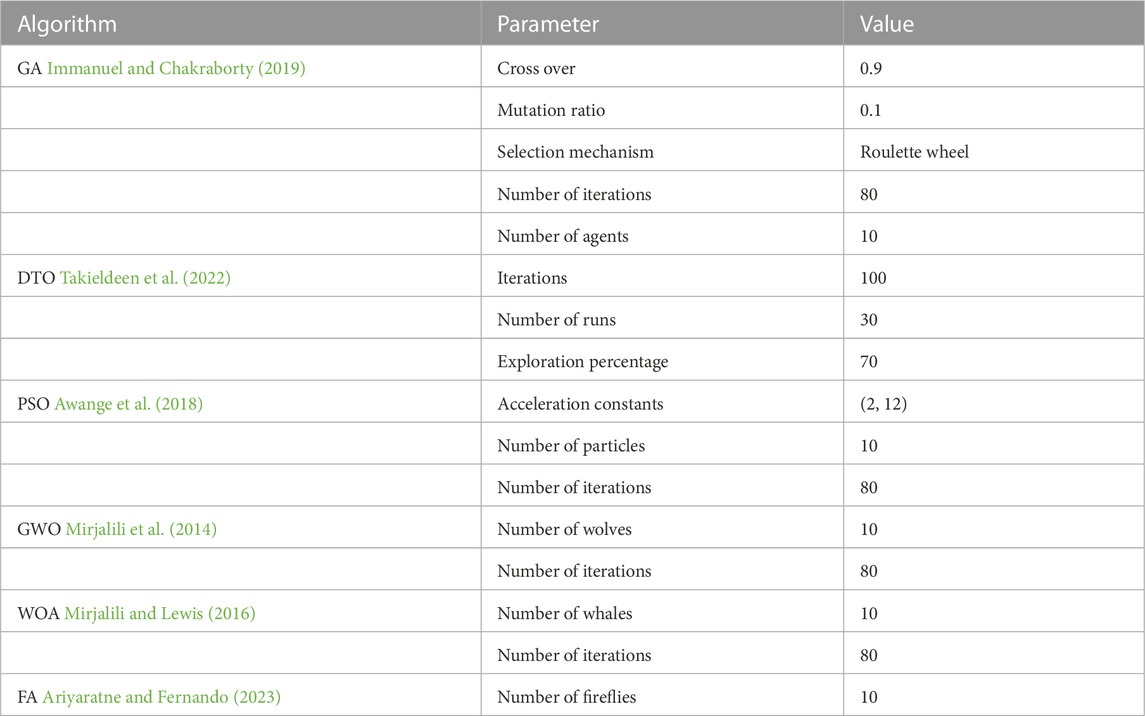Select the Exploration percentage cell

point(662,360)
